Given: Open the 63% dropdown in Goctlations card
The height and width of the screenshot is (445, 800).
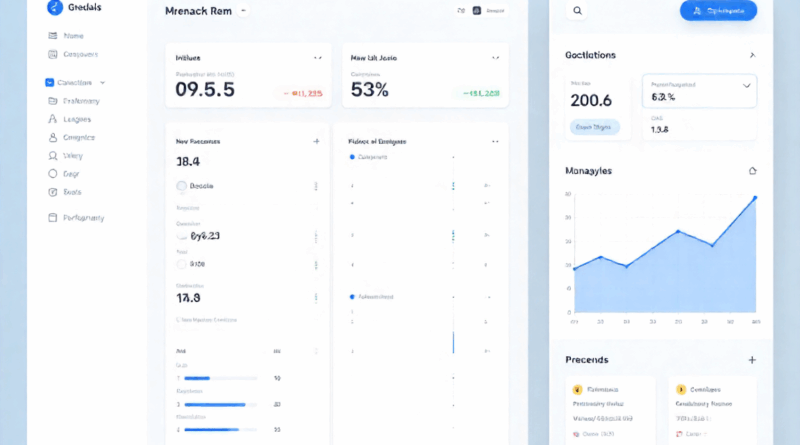Looking at the screenshot, I should tap(746, 86).
